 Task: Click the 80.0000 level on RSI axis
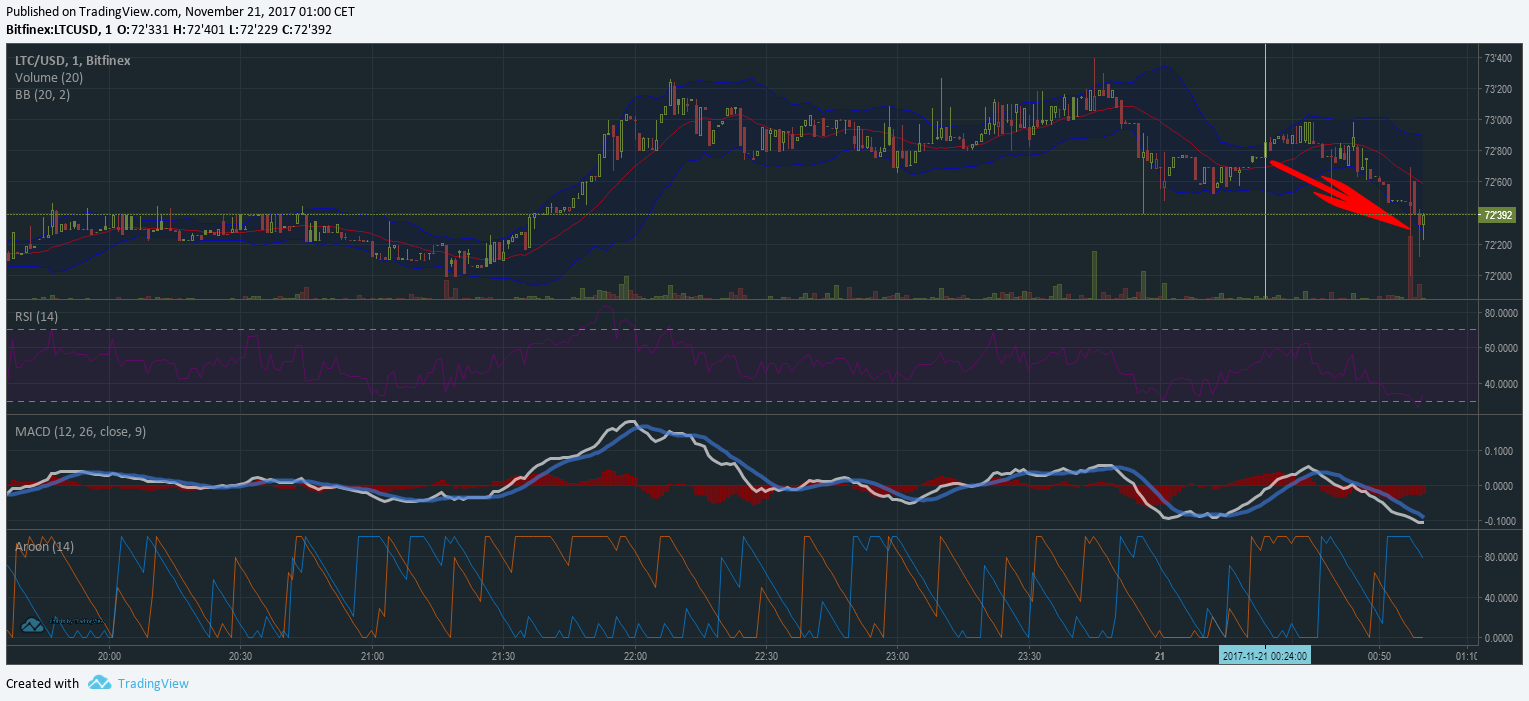coord(1502,313)
